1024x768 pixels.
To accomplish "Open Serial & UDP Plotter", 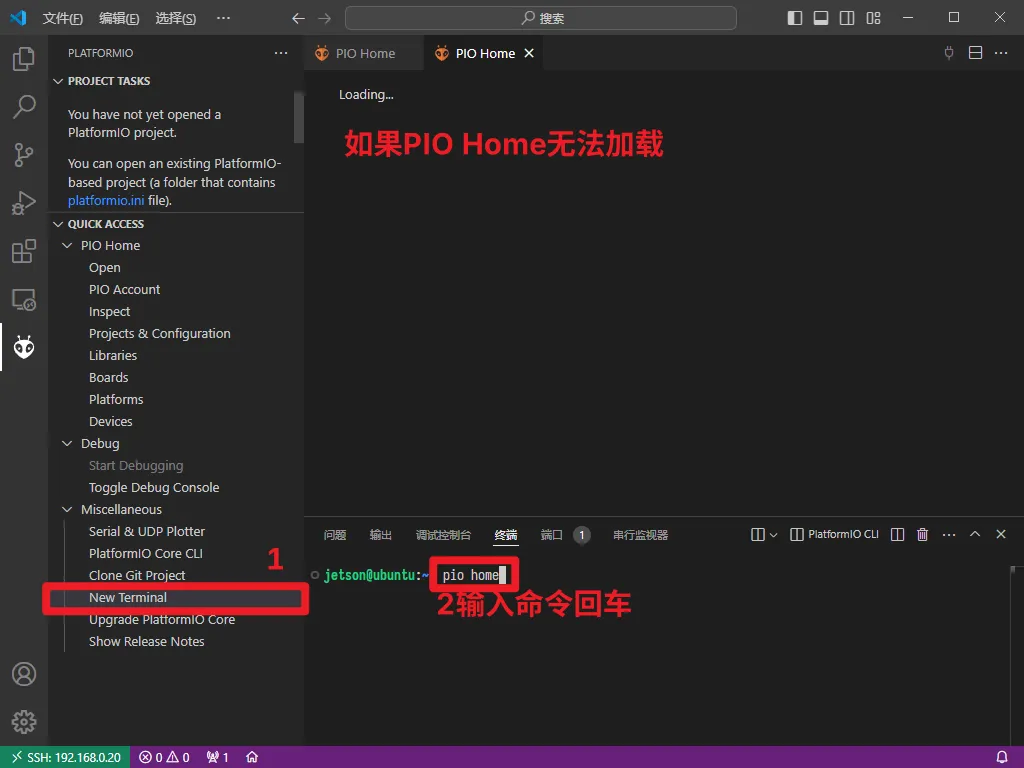I will coord(146,532).
